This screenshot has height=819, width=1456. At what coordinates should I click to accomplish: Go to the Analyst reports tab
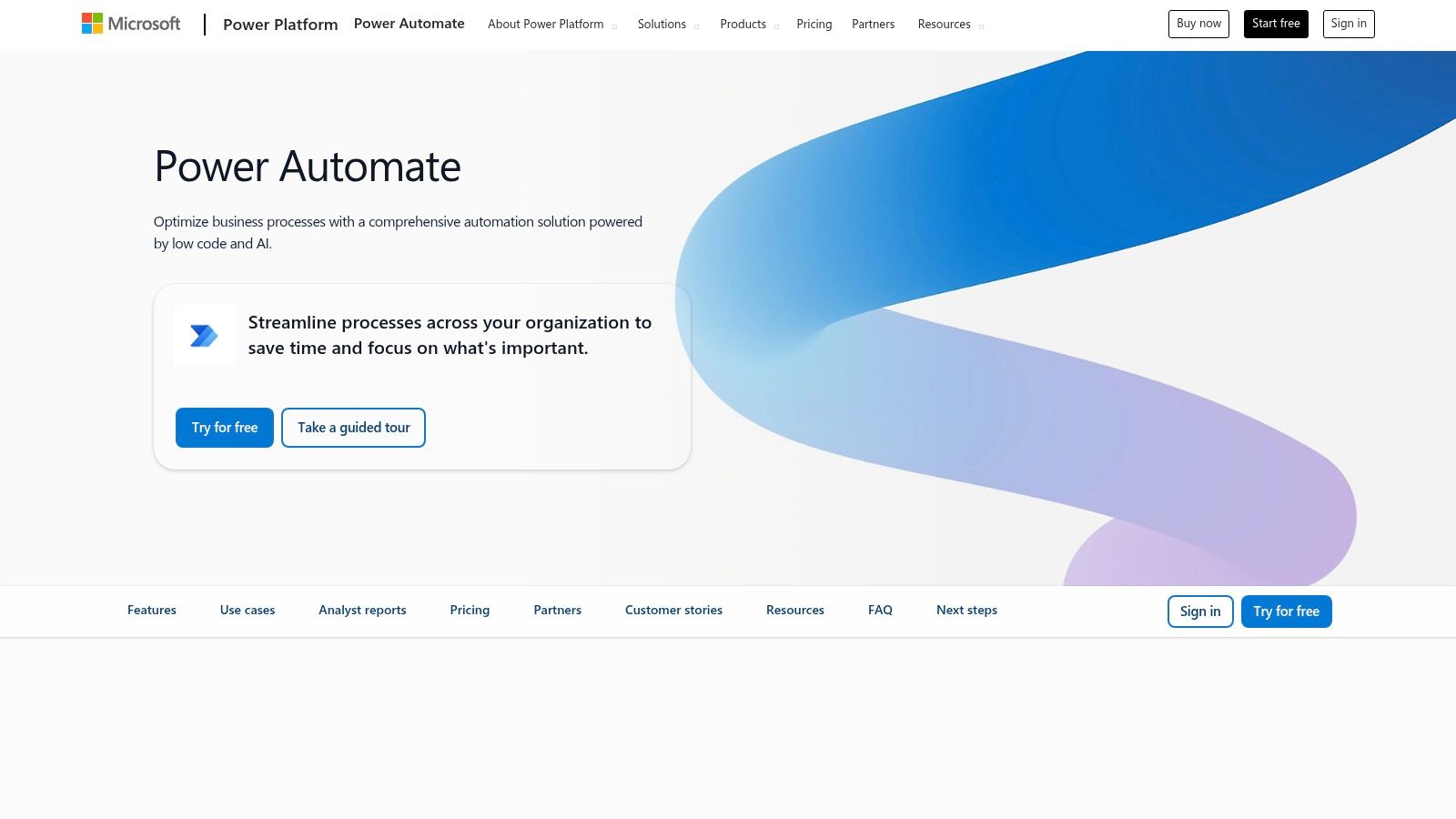362,611
